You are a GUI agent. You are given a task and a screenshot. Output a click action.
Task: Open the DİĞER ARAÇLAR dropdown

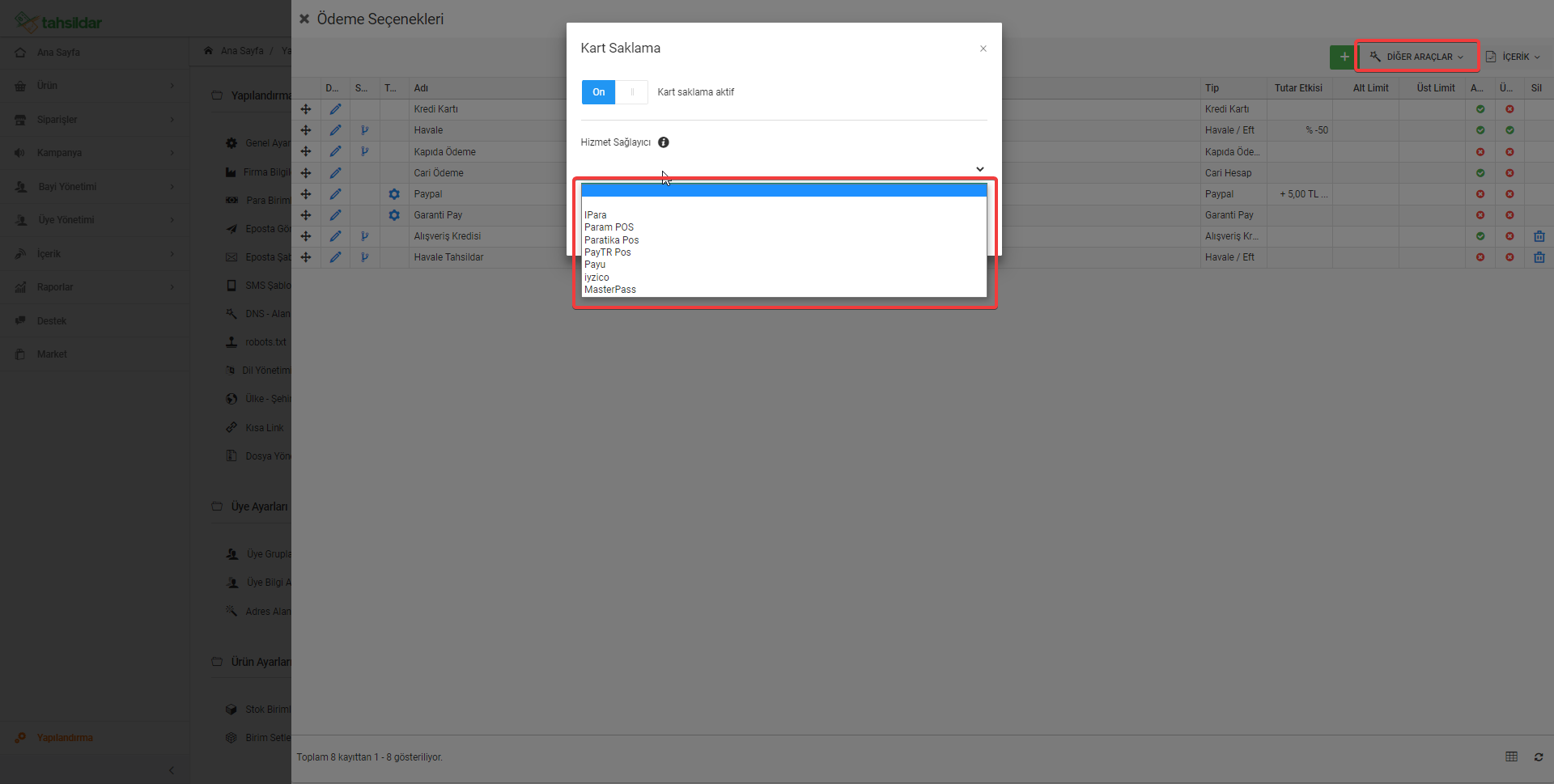1417,57
